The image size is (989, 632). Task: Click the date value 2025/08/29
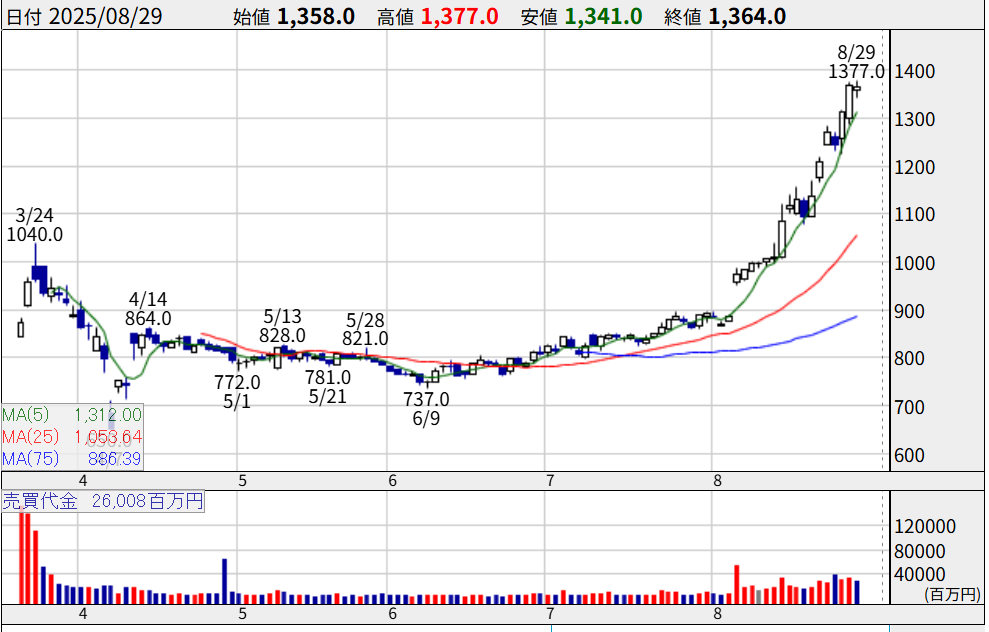tap(105, 16)
